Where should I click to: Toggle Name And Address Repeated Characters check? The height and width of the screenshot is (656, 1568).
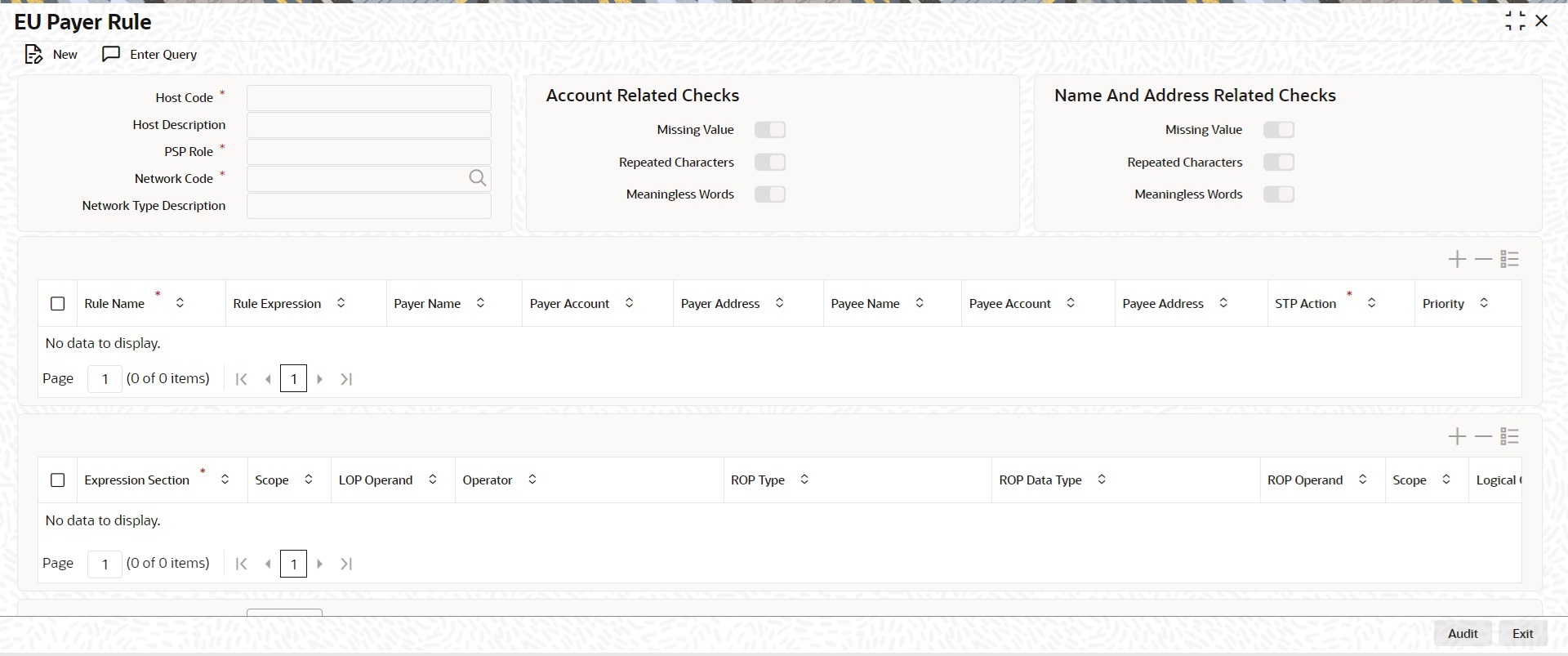1279,162
